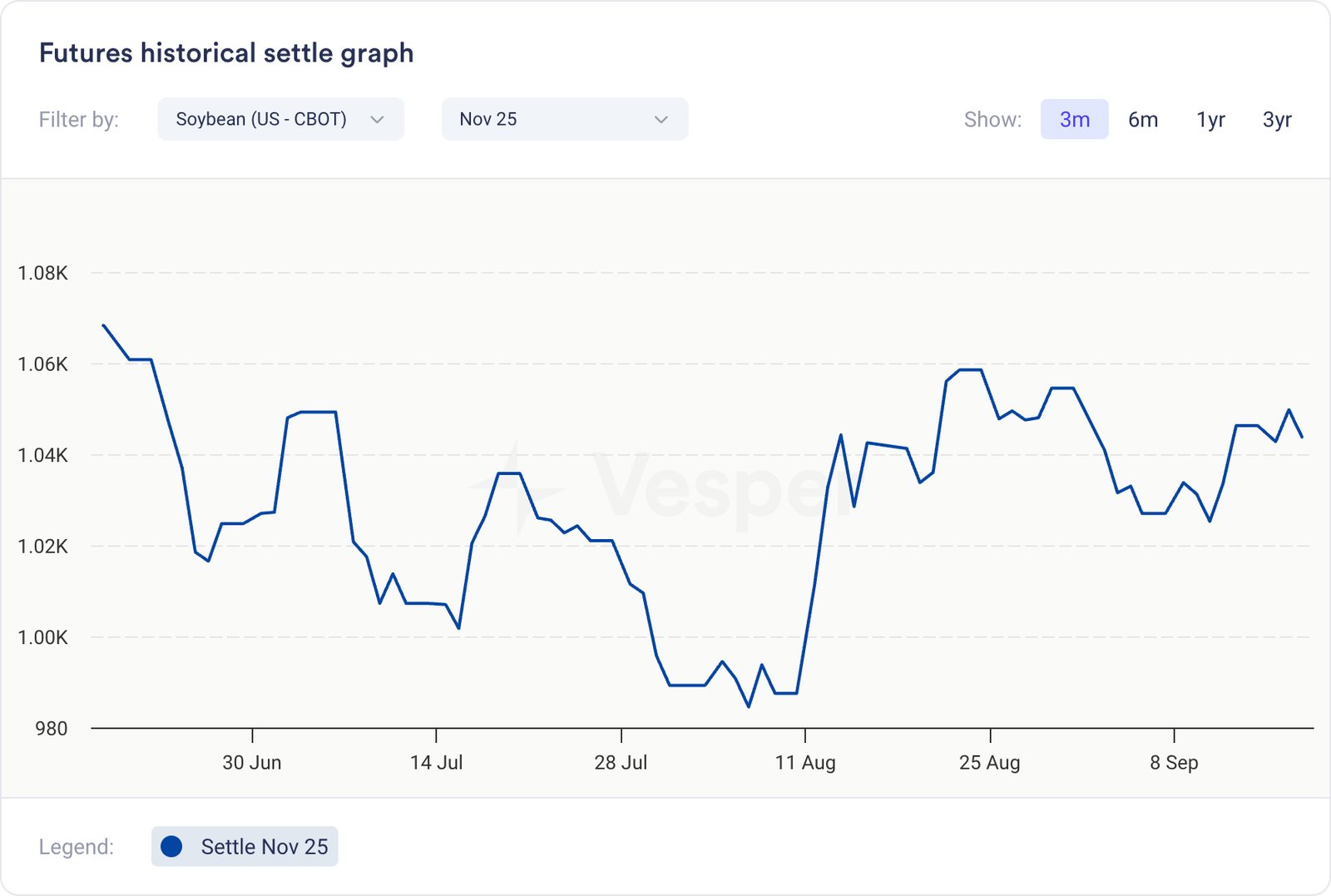
Task: Open the Soybean (US - CBOT) commodity dropdown
Action: 280,119
